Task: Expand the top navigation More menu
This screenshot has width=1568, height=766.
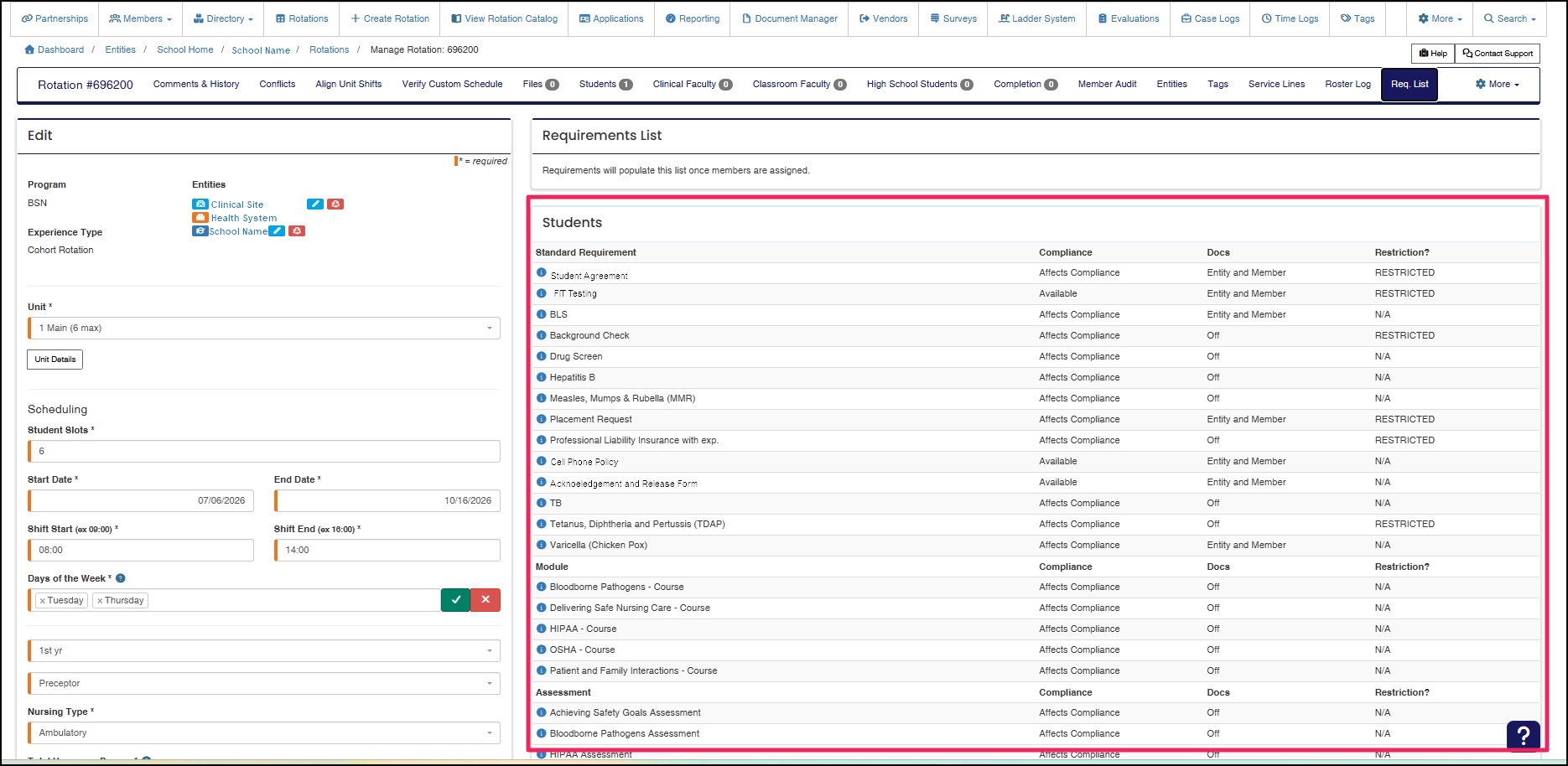Action: tap(1440, 18)
